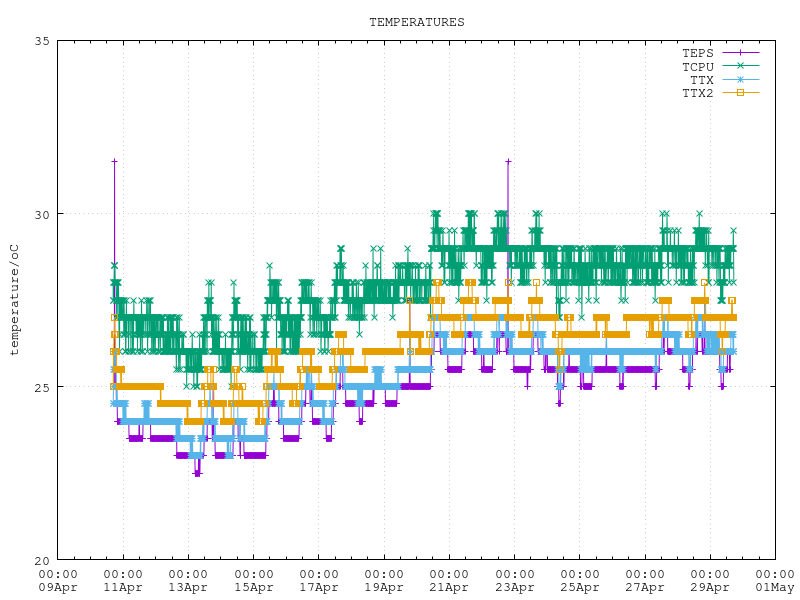The image size is (800, 600).
Task: Click the TEPS spike peak near 23Apr
Action: coord(508,161)
